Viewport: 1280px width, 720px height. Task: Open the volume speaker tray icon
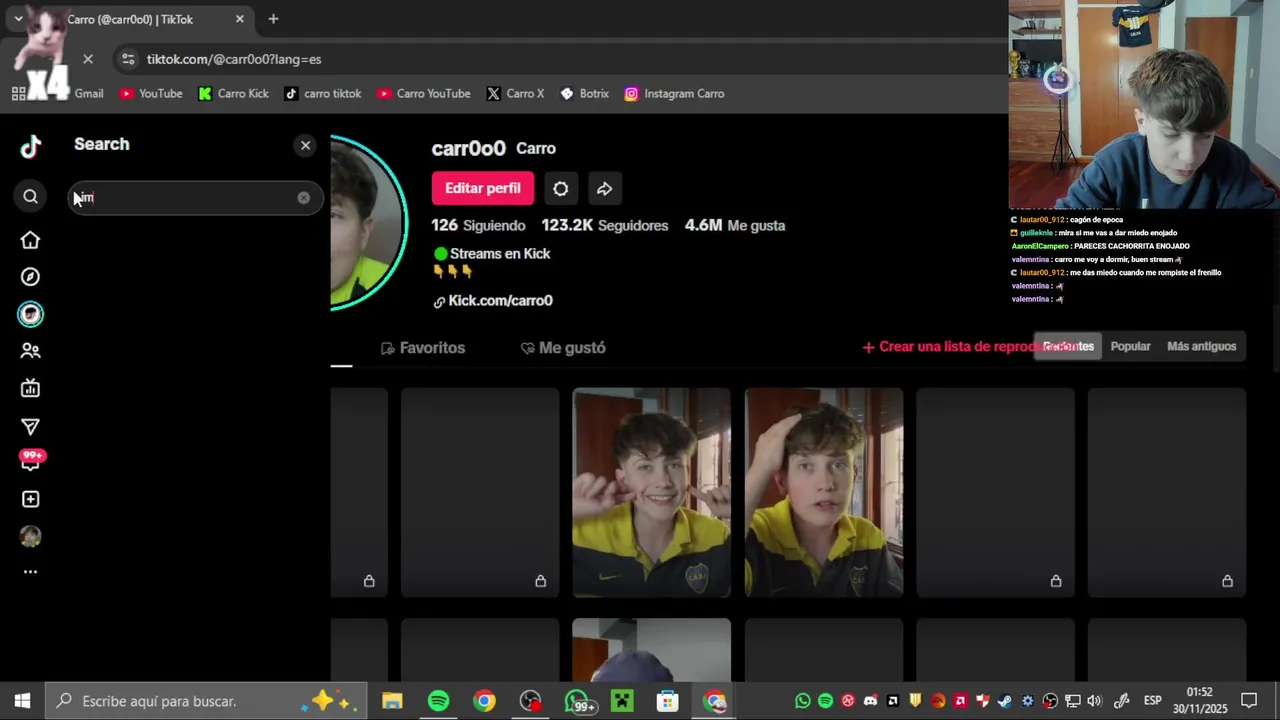pos(1094,701)
